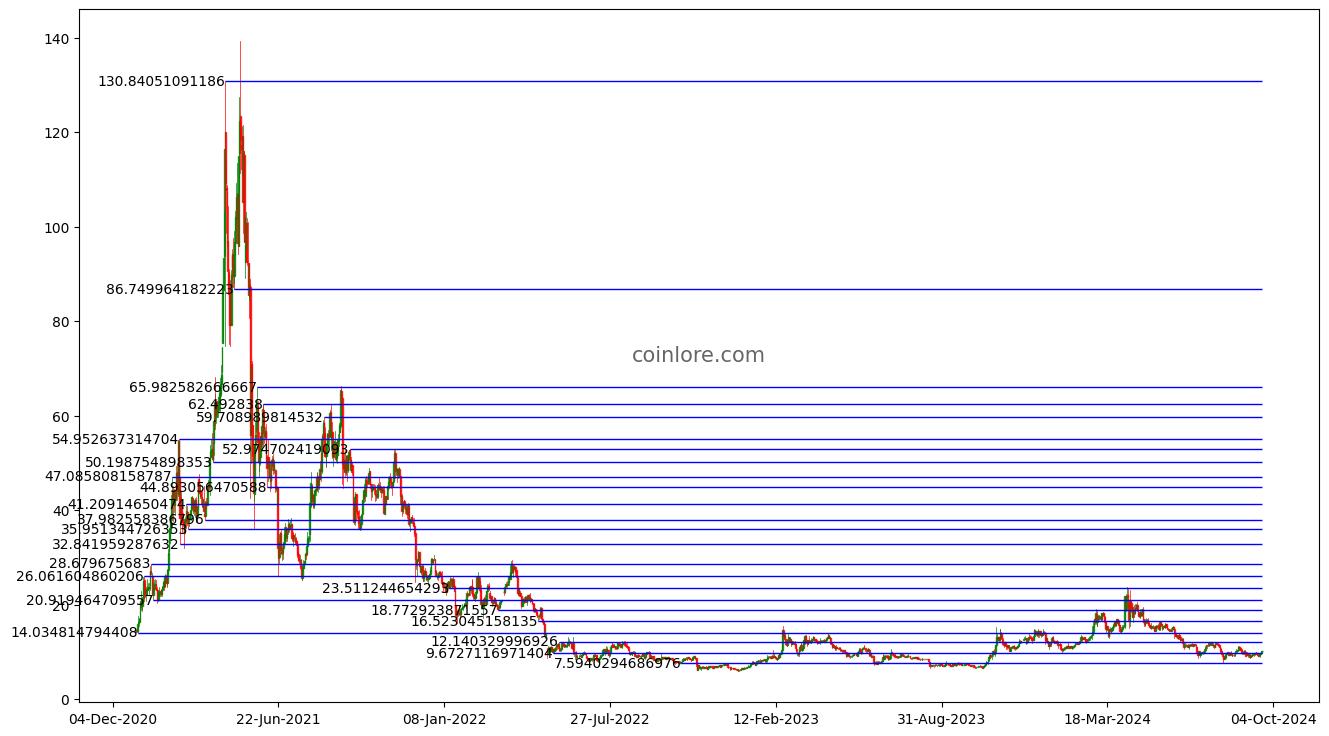Click the 80 y-axis tick label
Screen dimensions: 1329x736
click(x=61, y=321)
